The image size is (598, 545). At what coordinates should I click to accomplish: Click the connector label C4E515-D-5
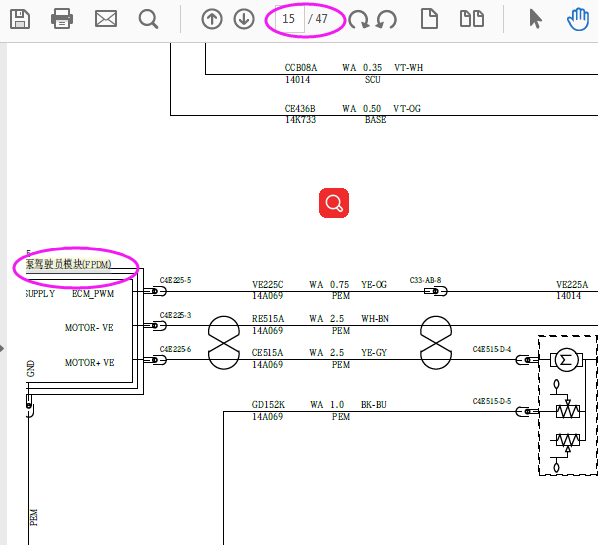pyautogui.click(x=492, y=401)
